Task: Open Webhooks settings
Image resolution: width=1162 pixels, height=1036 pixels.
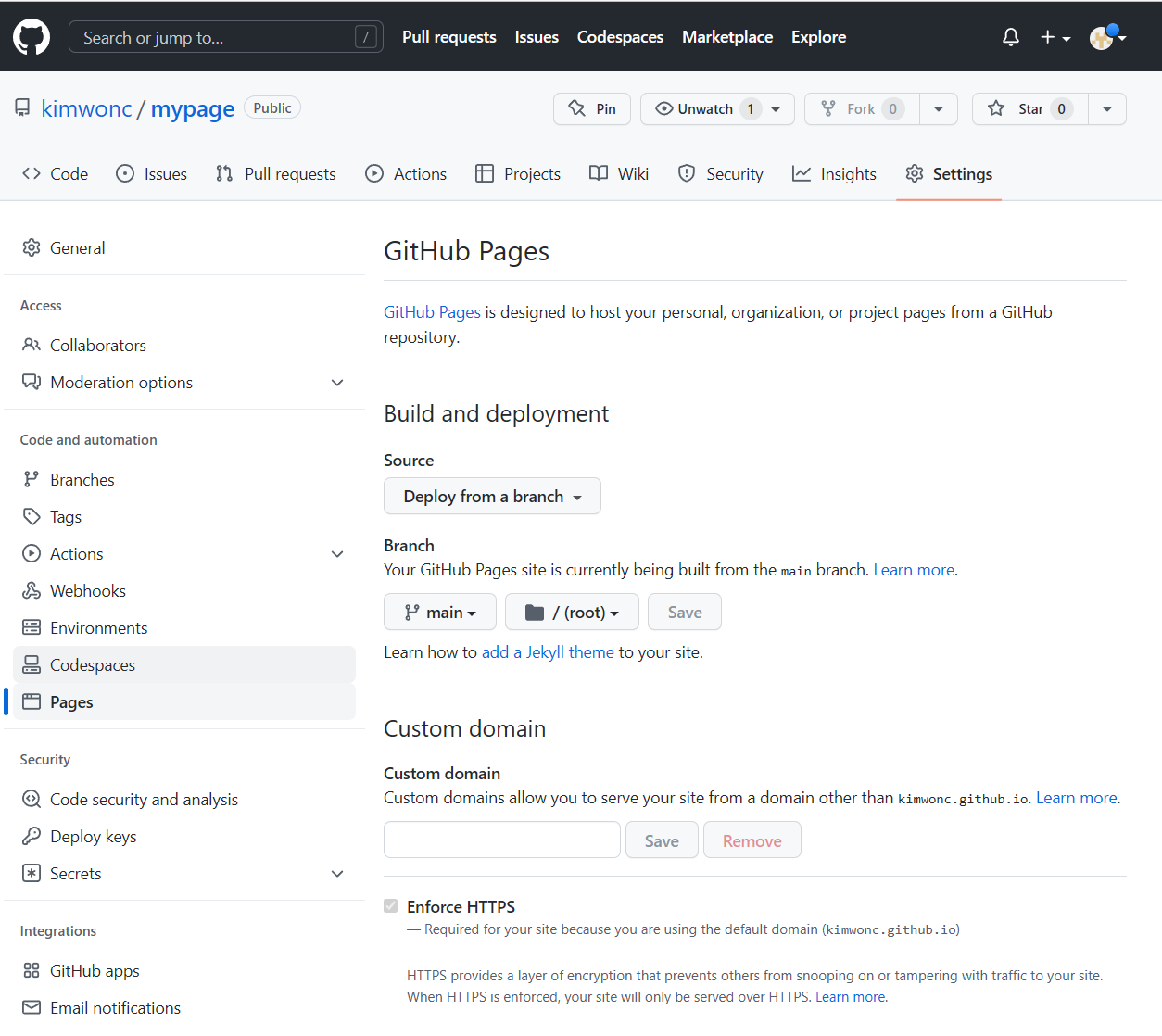Action: 184,590
